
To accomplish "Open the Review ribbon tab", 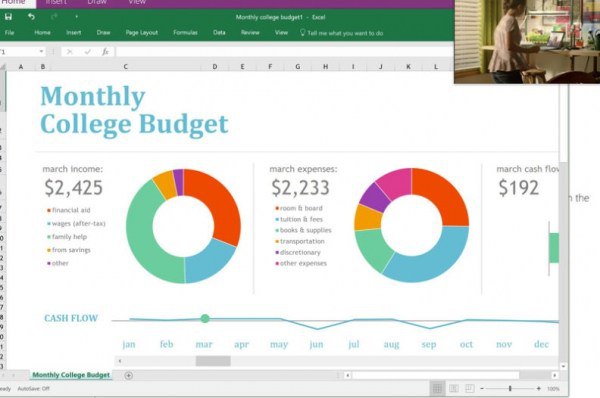I will (x=250, y=33).
